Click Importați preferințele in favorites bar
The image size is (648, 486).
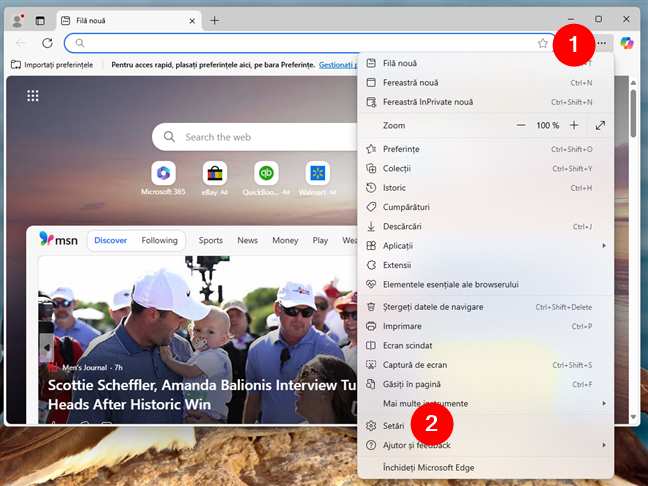(52, 65)
